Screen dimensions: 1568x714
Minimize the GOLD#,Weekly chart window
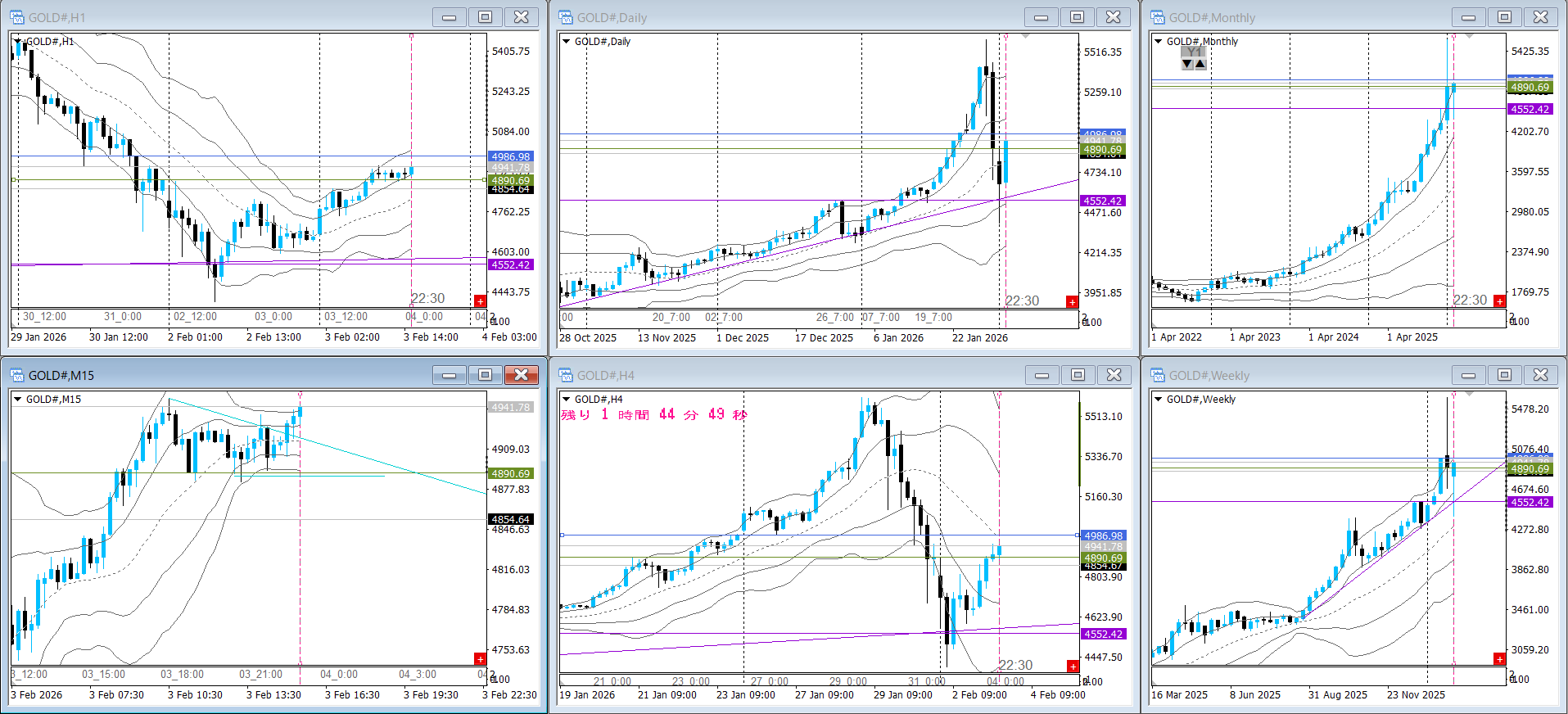pos(1469,375)
